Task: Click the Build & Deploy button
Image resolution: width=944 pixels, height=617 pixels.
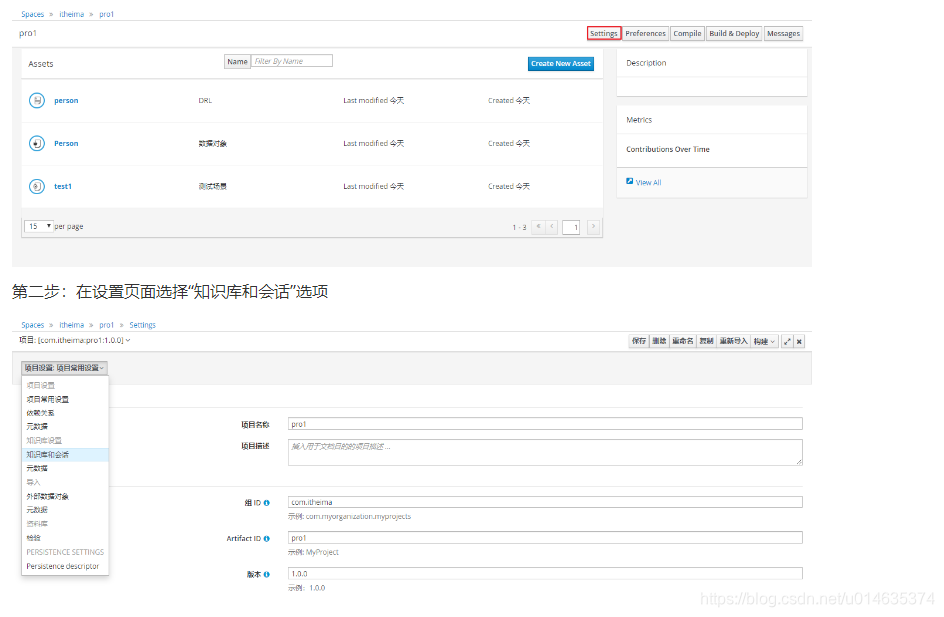Action: click(734, 34)
